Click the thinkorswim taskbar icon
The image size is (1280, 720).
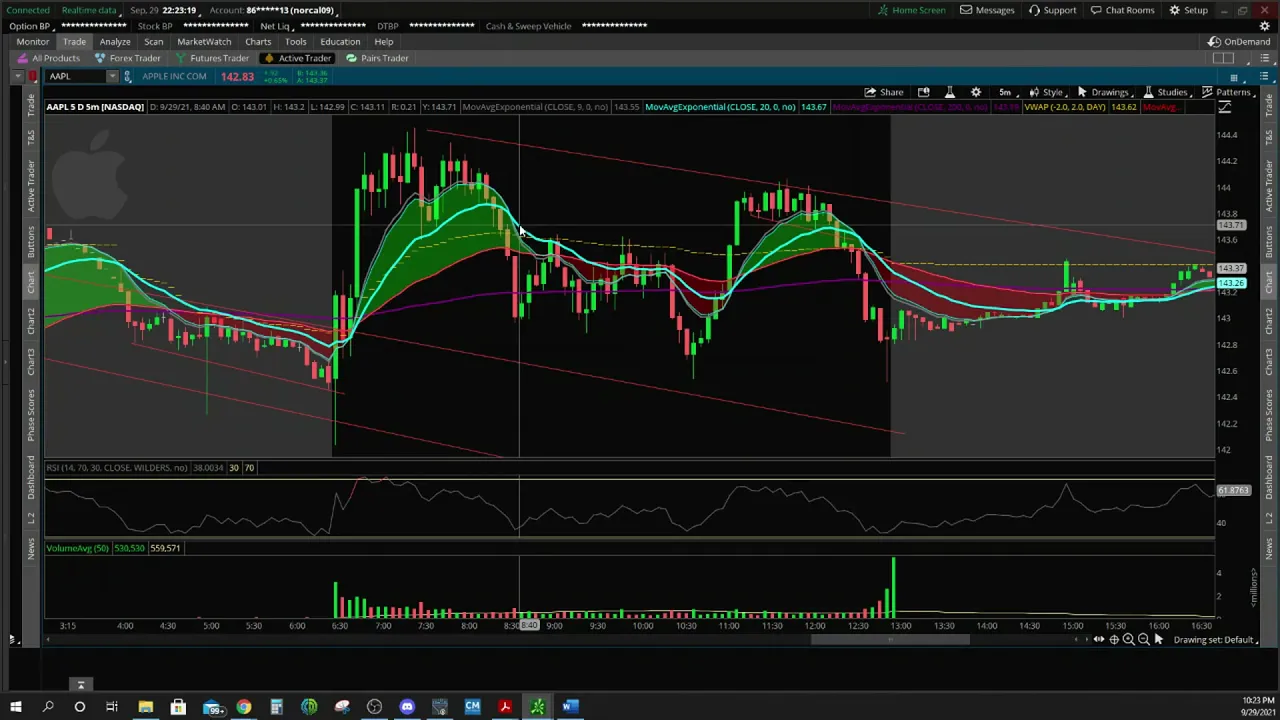tap(537, 707)
